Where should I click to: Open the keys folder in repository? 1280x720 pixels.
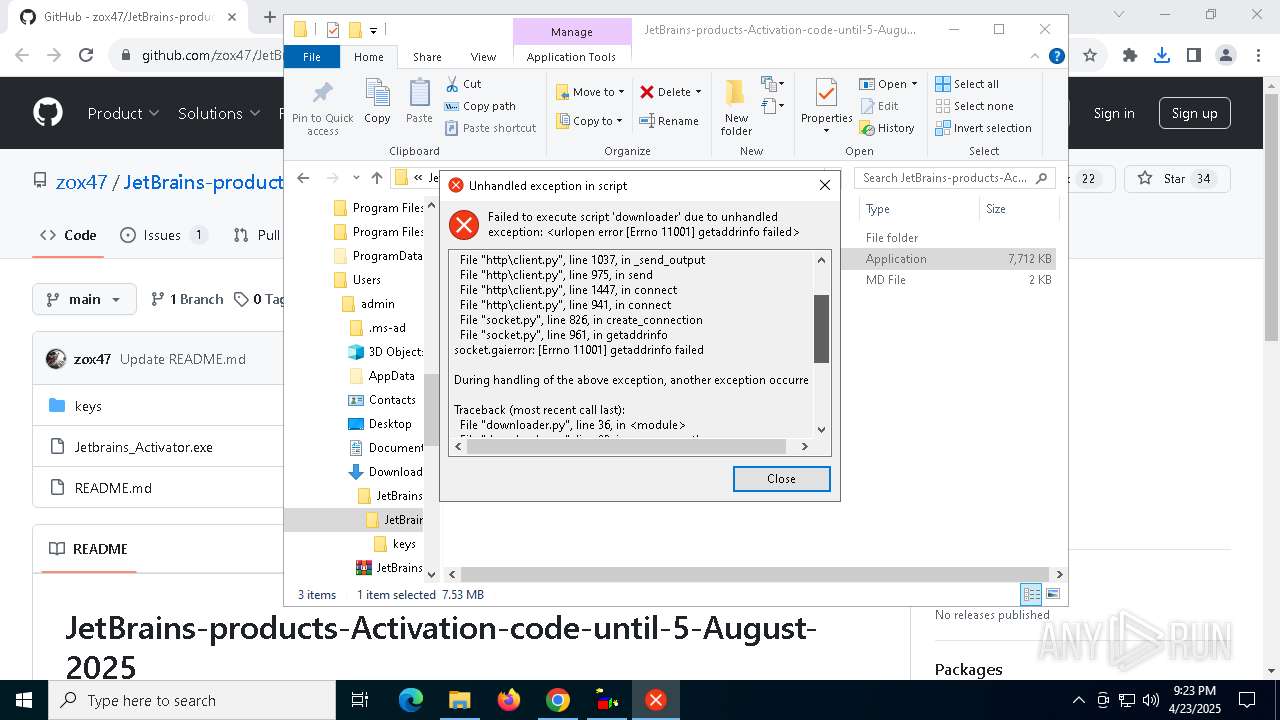pos(88,406)
